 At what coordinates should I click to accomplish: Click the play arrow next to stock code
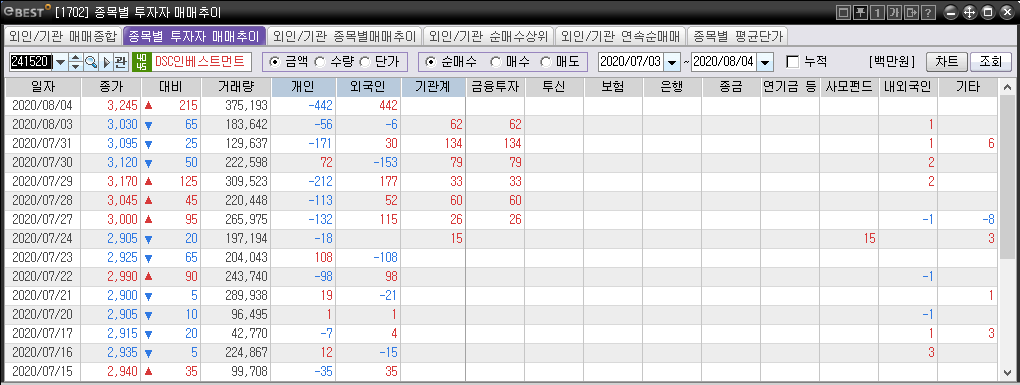point(106,62)
